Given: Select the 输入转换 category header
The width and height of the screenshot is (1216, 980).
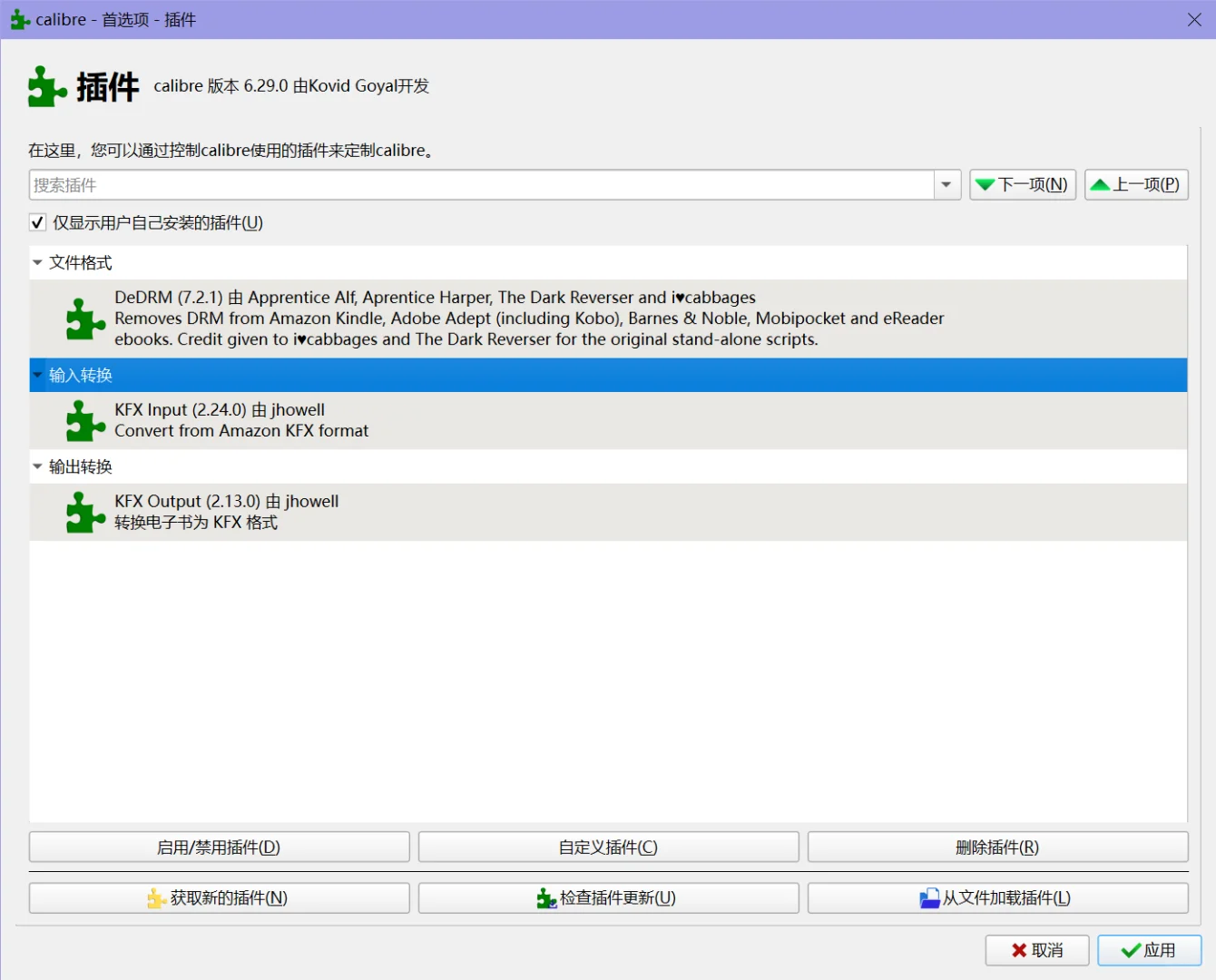Looking at the screenshot, I should pos(608,375).
